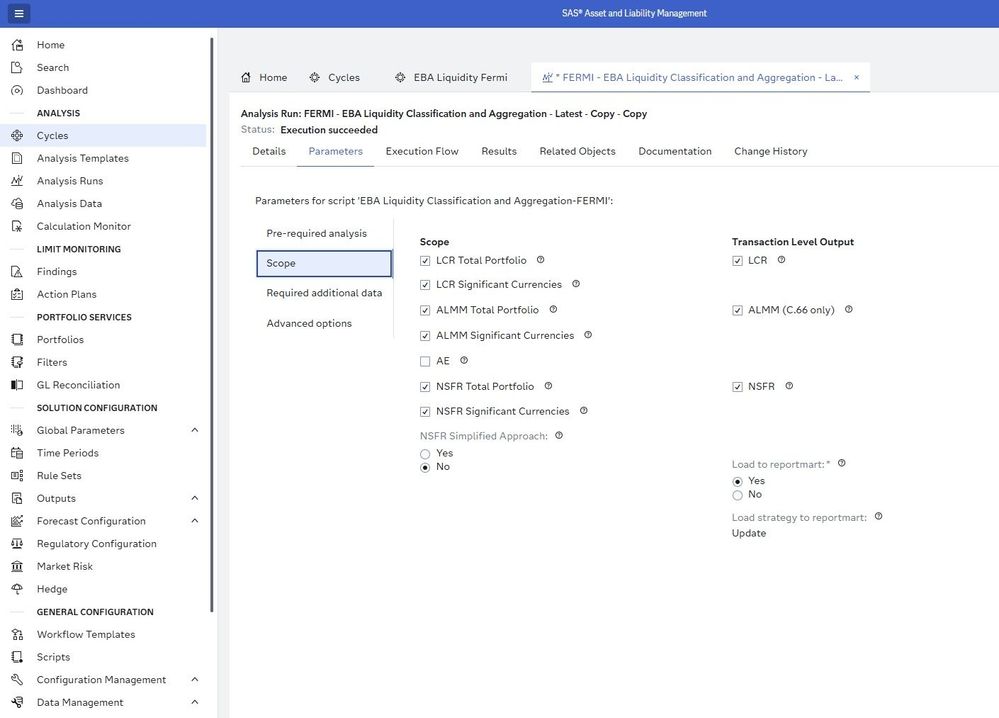Viewport: 999px width, 718px height.
Task: Toggle LCR Significant Currencies checkbox
Action: 425,285
